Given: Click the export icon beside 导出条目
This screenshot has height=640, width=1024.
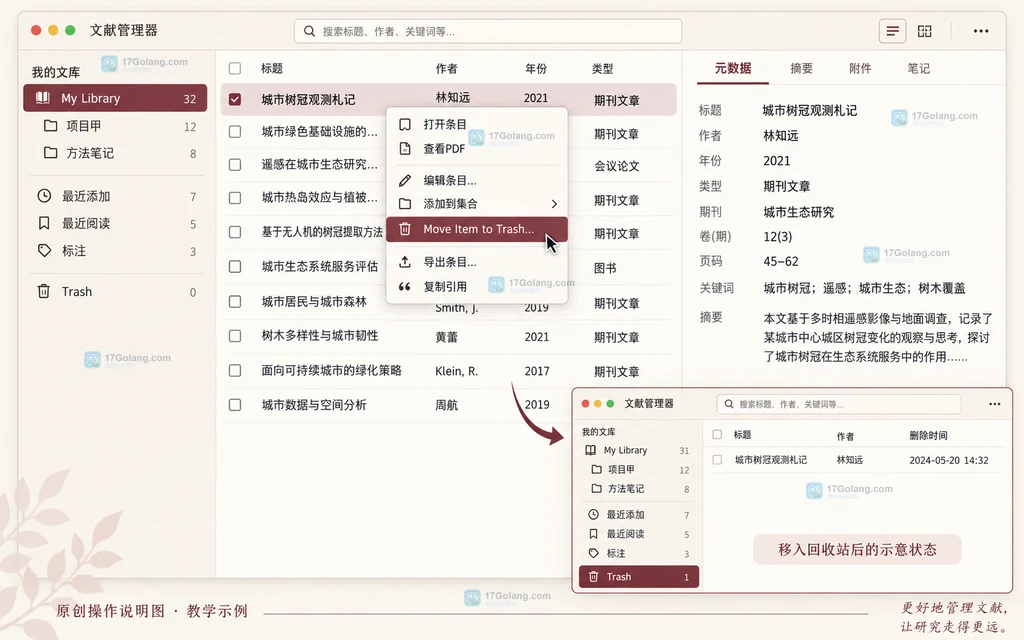Looking at the screenshot, I should pos(405,262).
